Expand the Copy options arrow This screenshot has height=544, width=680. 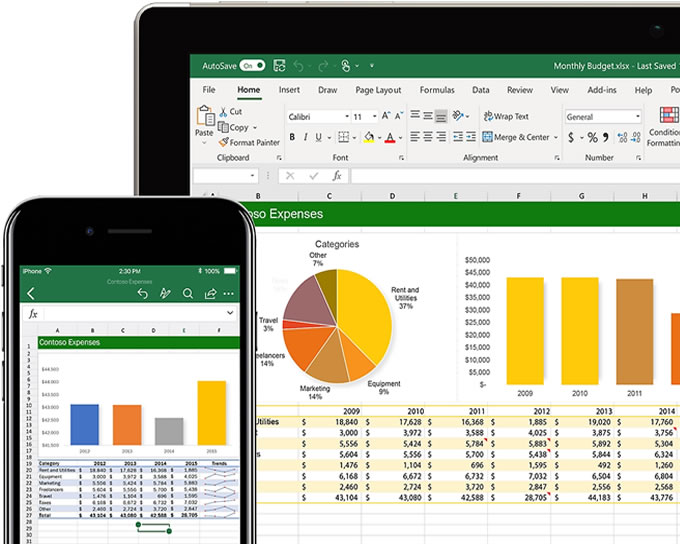(x=255, y=128)
